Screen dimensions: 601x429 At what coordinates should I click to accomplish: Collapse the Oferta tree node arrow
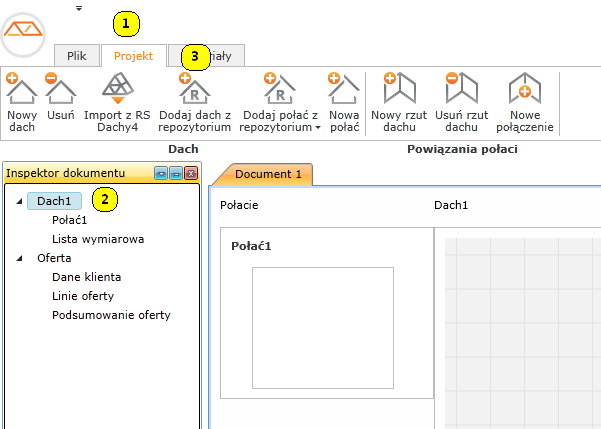(x=20, y=258)
